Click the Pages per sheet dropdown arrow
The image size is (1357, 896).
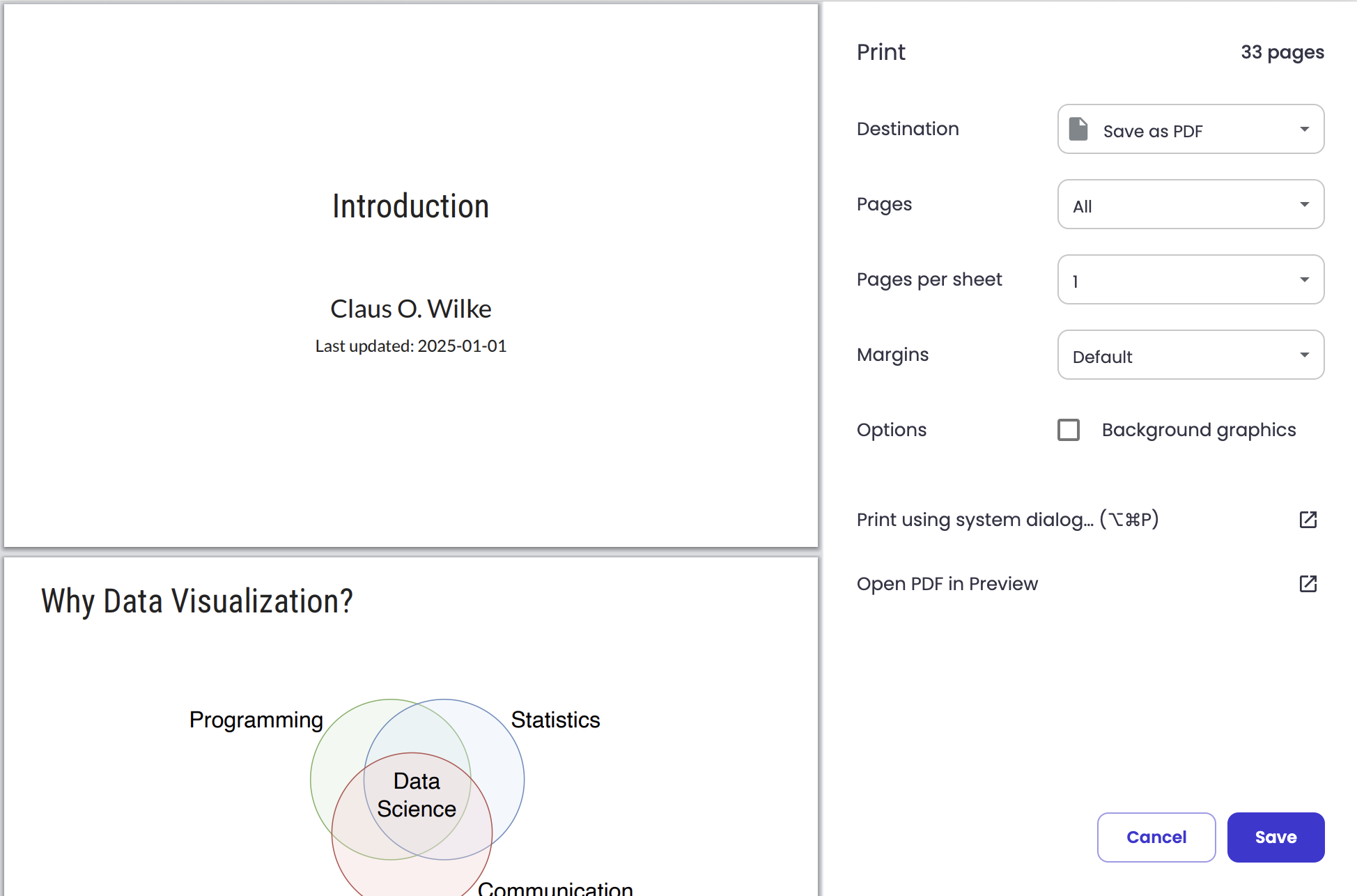(1304, 280)
